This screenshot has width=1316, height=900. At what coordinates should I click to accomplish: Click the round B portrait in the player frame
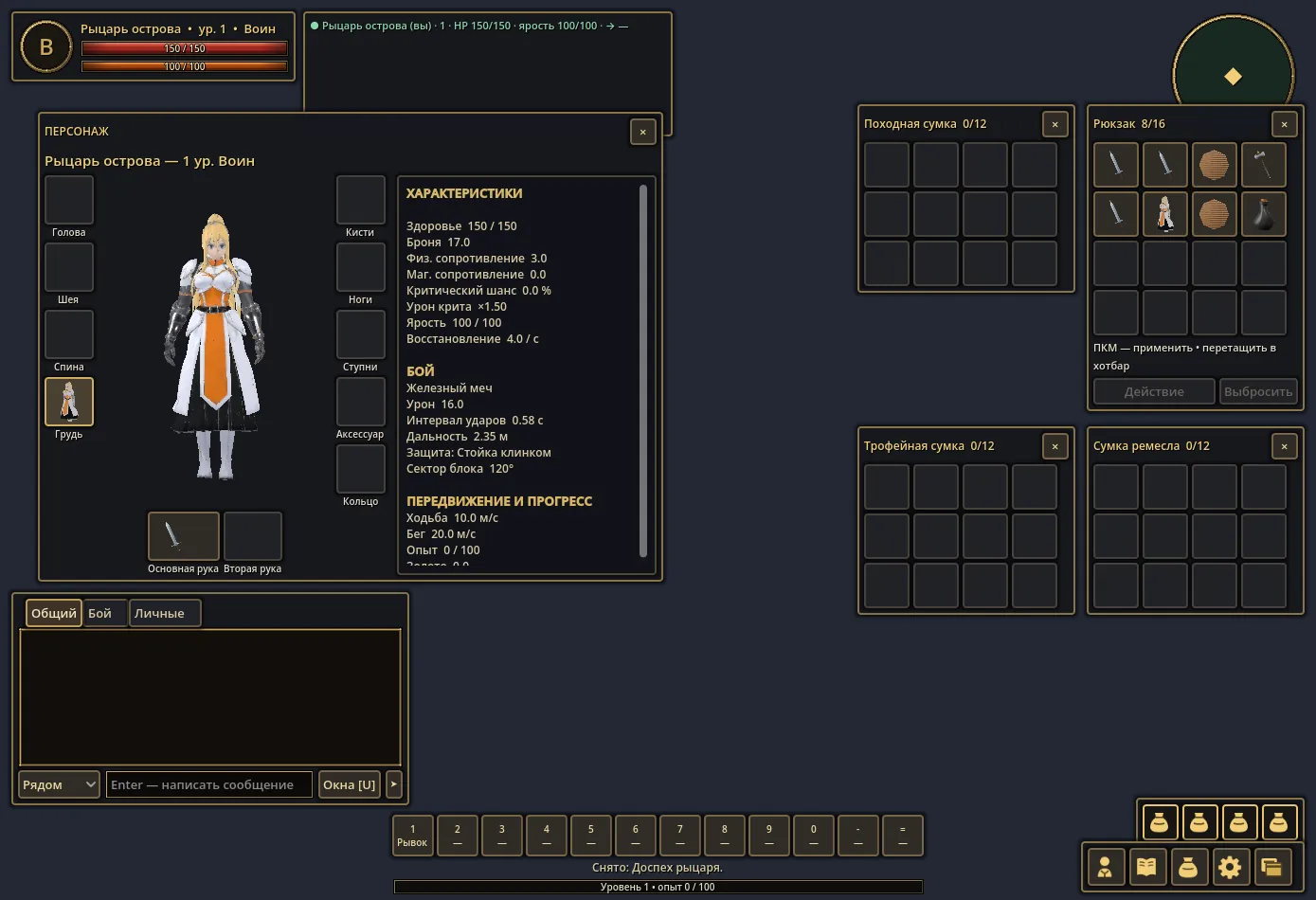click(45, 47)
